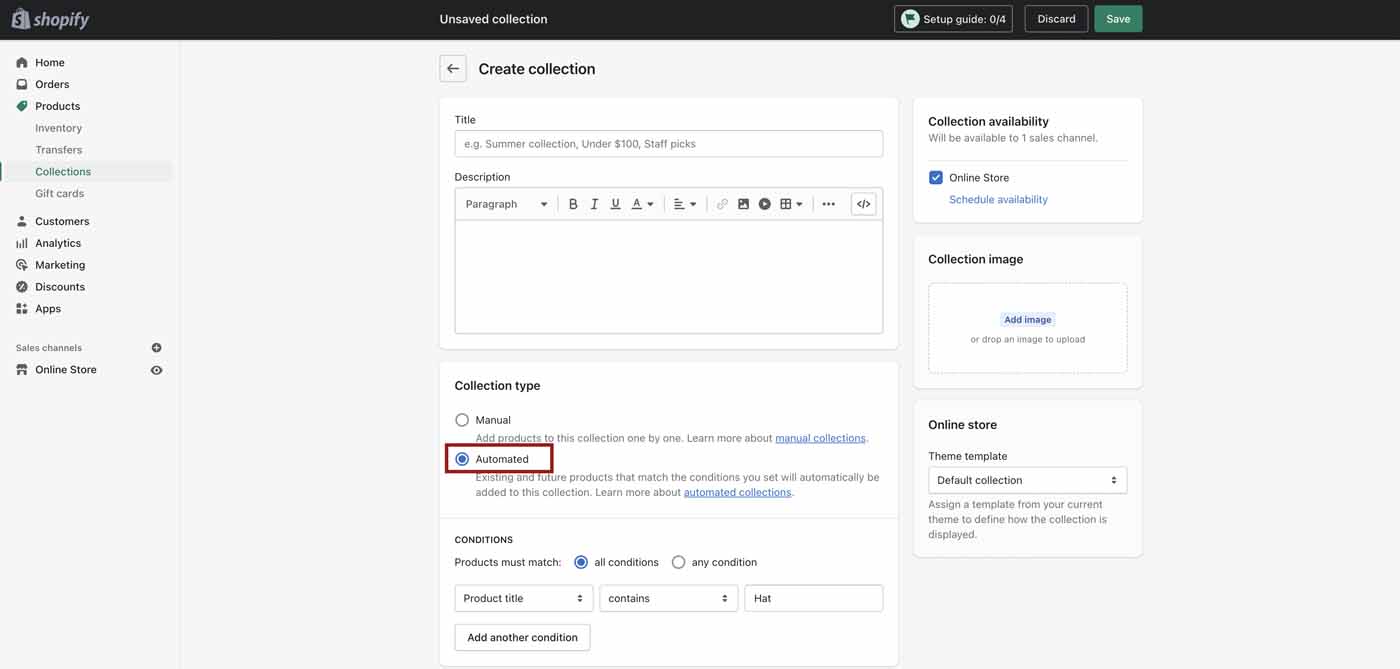
Task: Open Gift cards in the sidebar
Action: point(60,194)
